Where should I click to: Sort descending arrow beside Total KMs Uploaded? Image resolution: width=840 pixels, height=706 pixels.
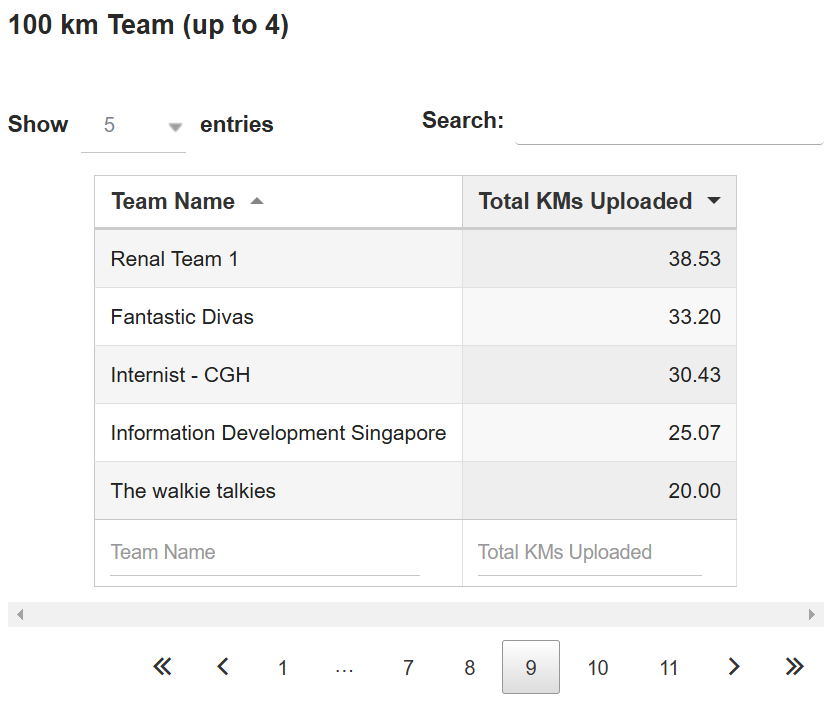(x=714, y=201)
